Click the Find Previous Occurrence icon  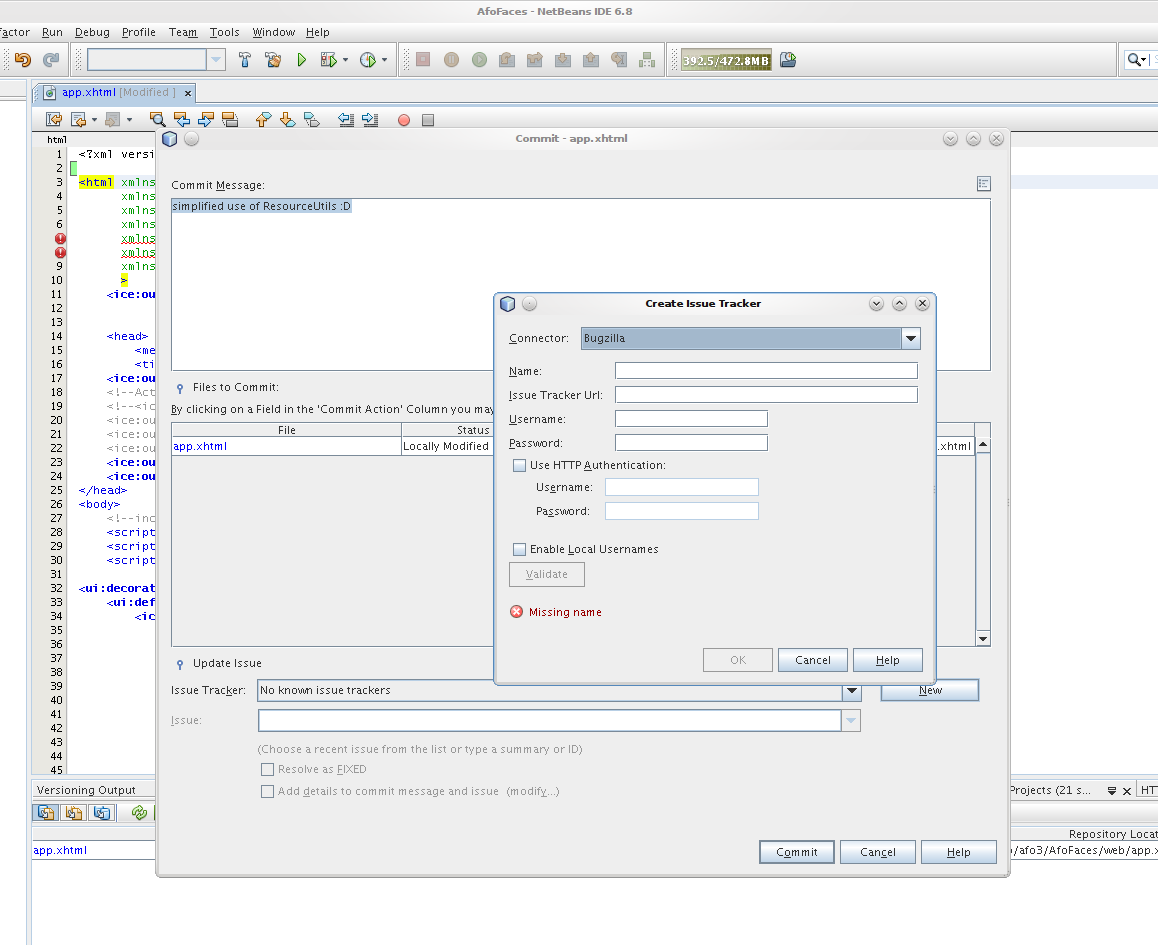point(182,120)
